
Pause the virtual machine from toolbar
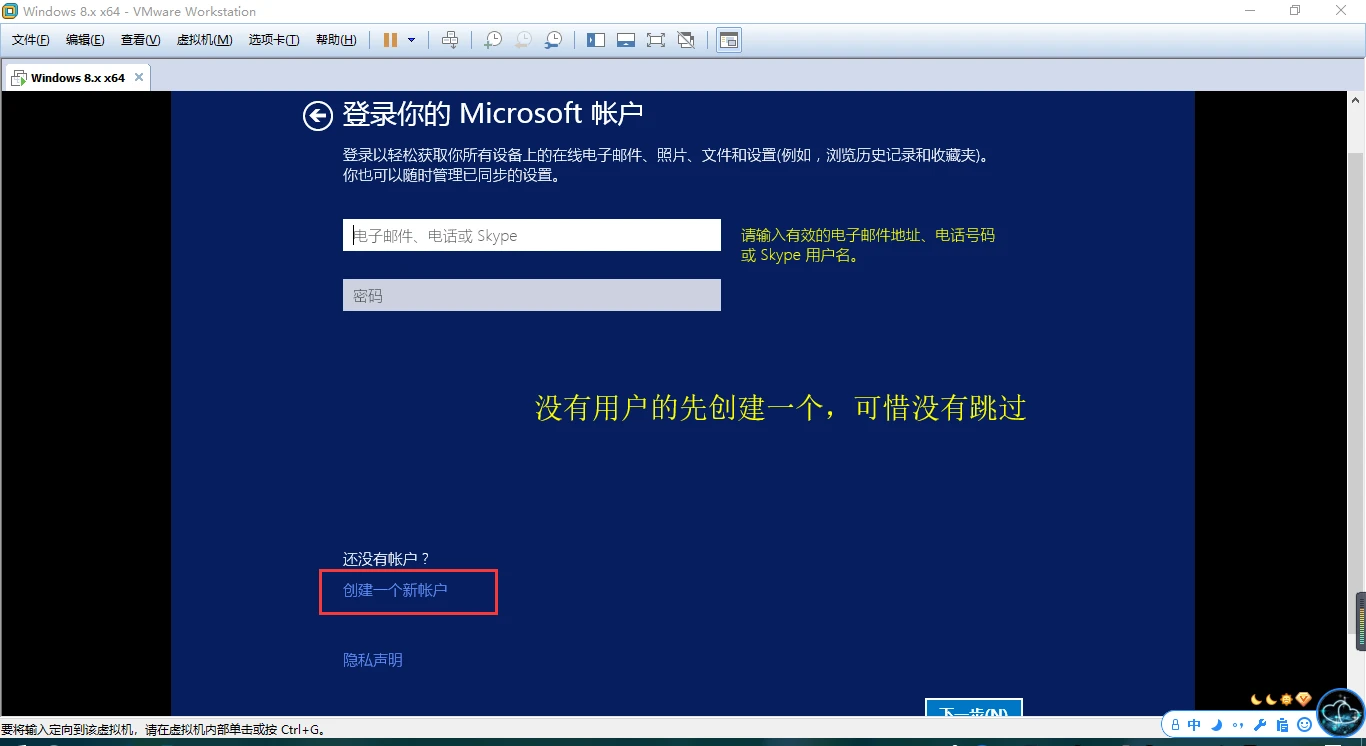390,40
